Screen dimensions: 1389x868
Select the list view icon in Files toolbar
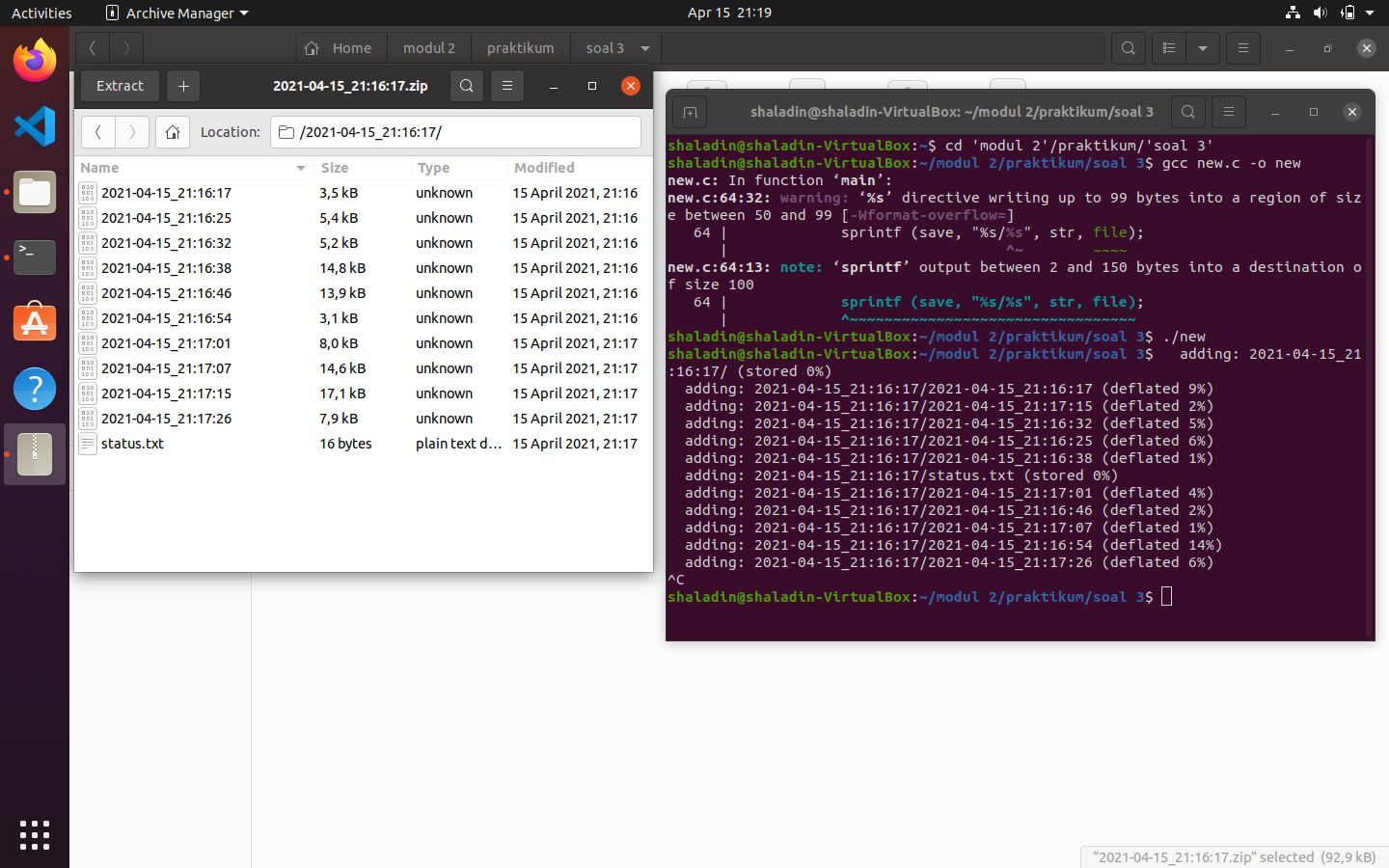point(1168,47)
